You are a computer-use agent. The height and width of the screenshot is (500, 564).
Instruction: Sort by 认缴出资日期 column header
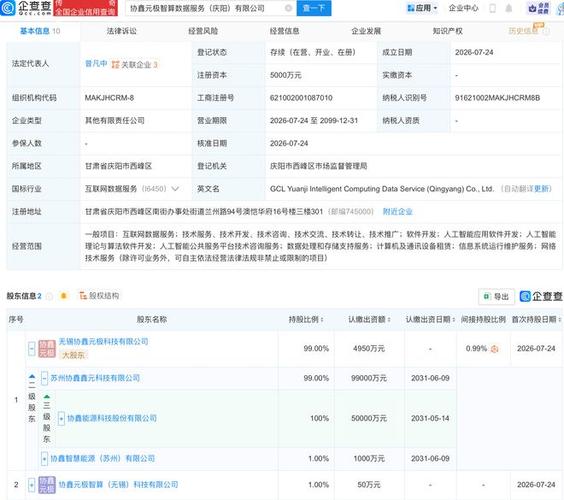430,319
